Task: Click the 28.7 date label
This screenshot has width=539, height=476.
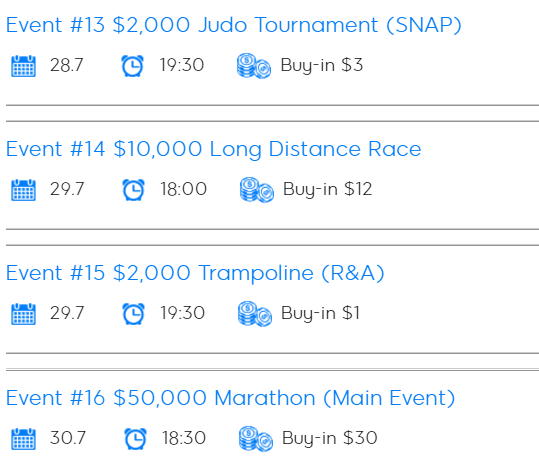Action: [x=67, y=65]
